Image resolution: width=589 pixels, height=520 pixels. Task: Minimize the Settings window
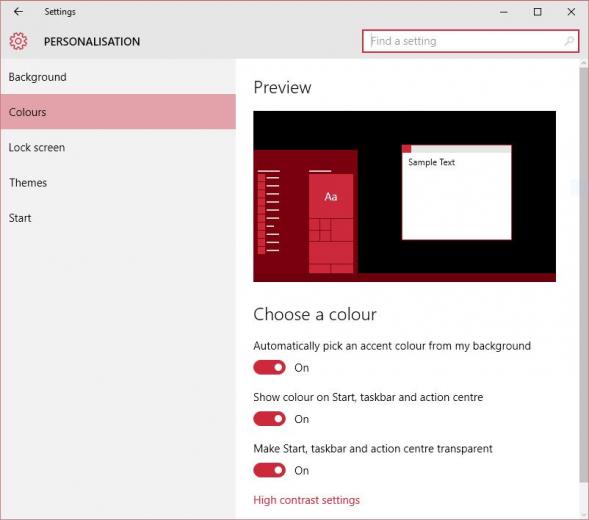pos(504,12)
